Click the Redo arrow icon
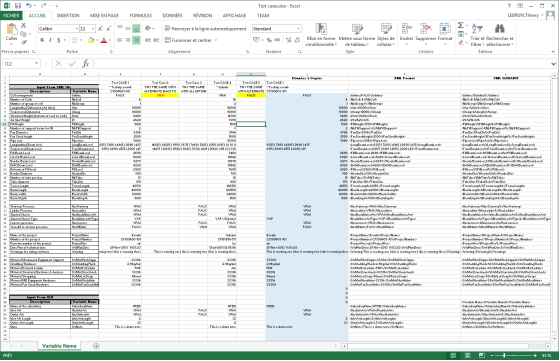Screen dimensions: 560x361 [x=43, y=6]
